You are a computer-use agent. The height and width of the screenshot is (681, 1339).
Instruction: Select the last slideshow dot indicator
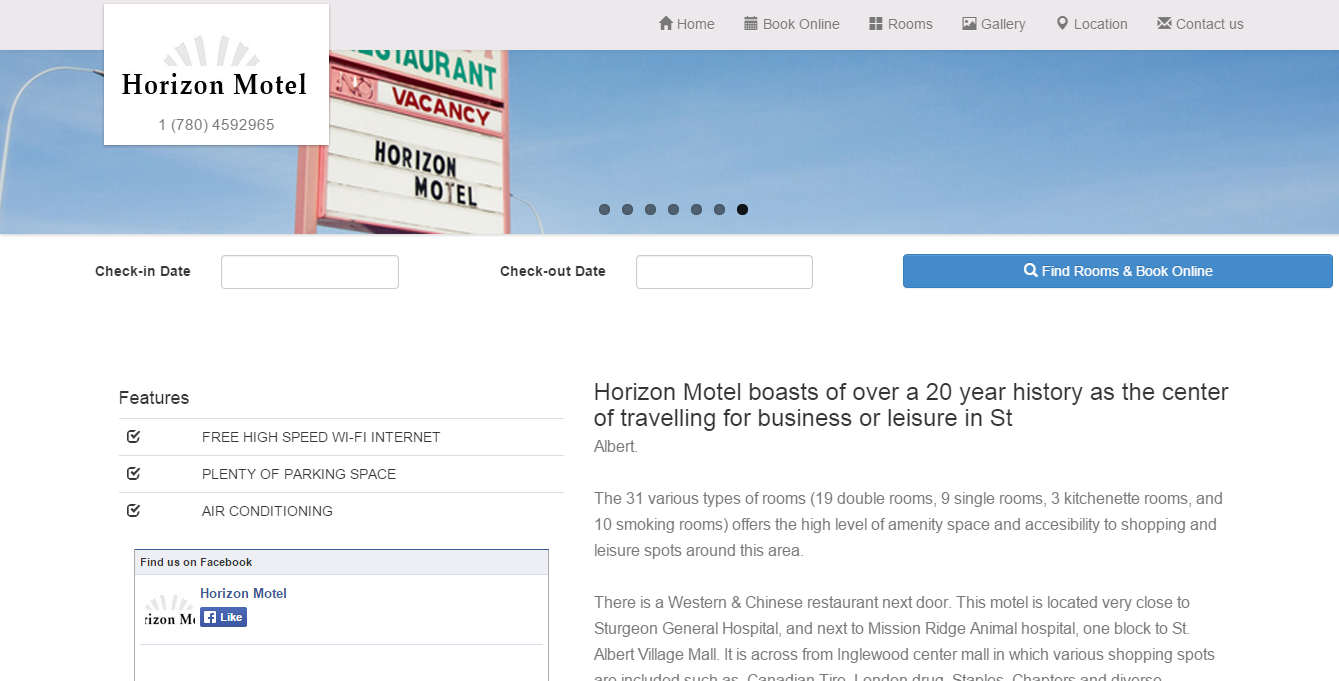point(742,209)
